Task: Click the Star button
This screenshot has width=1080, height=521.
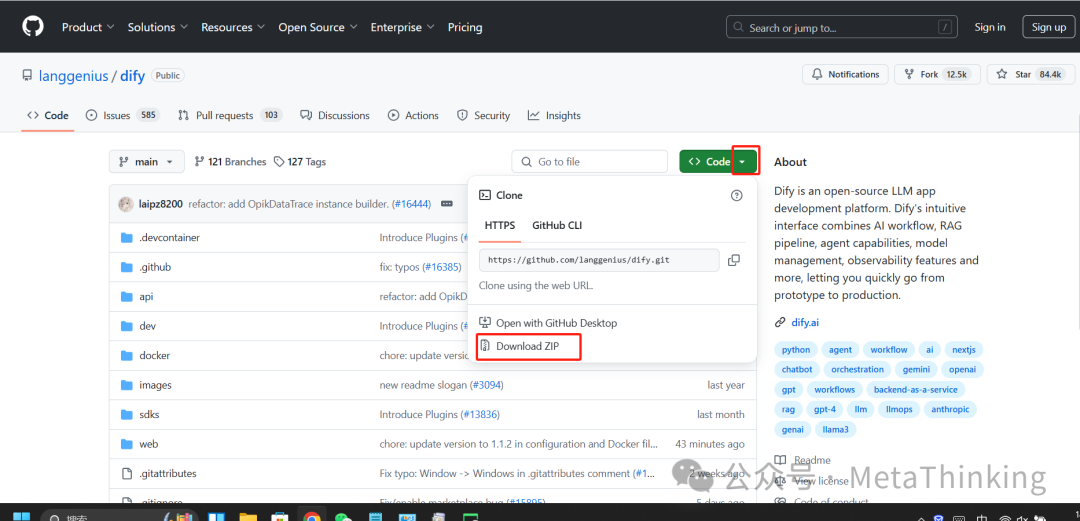Action: pos(1030,74)
